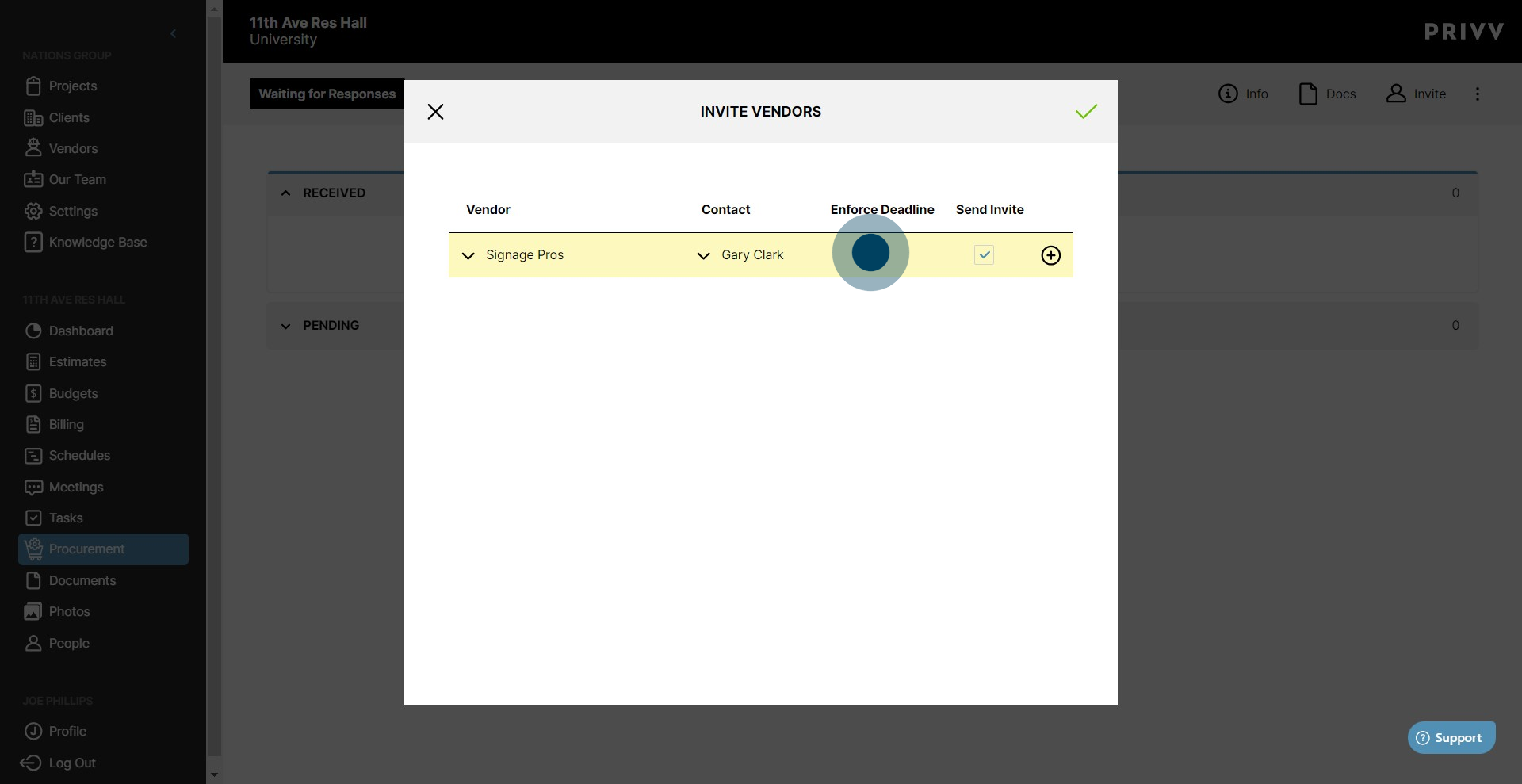Open Clients in the sidebar
Image resolution: width=1522 pixels, height=784 pixels.
pos(69,117)
